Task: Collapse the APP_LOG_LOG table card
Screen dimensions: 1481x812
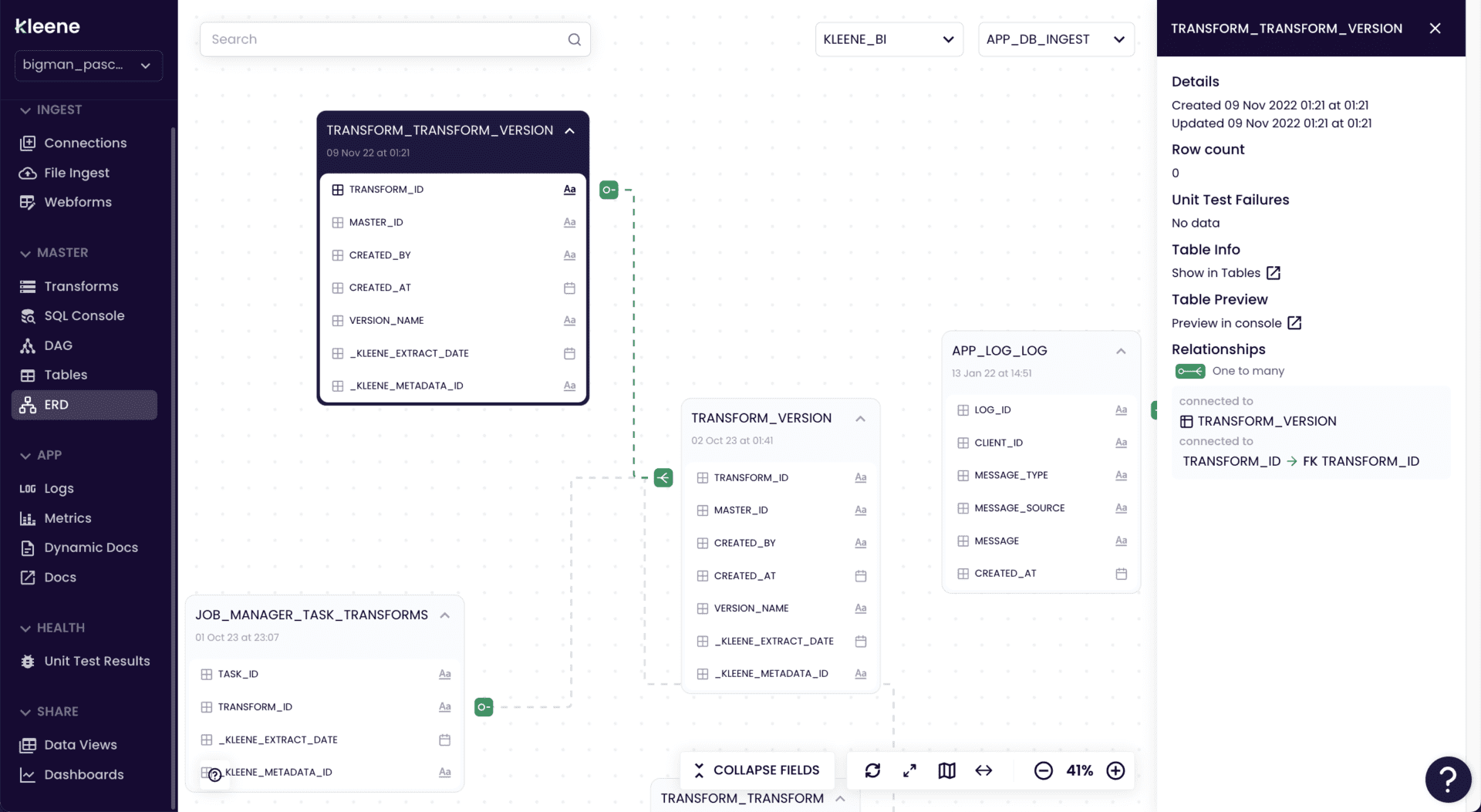Action: [x=1121, y=352]
